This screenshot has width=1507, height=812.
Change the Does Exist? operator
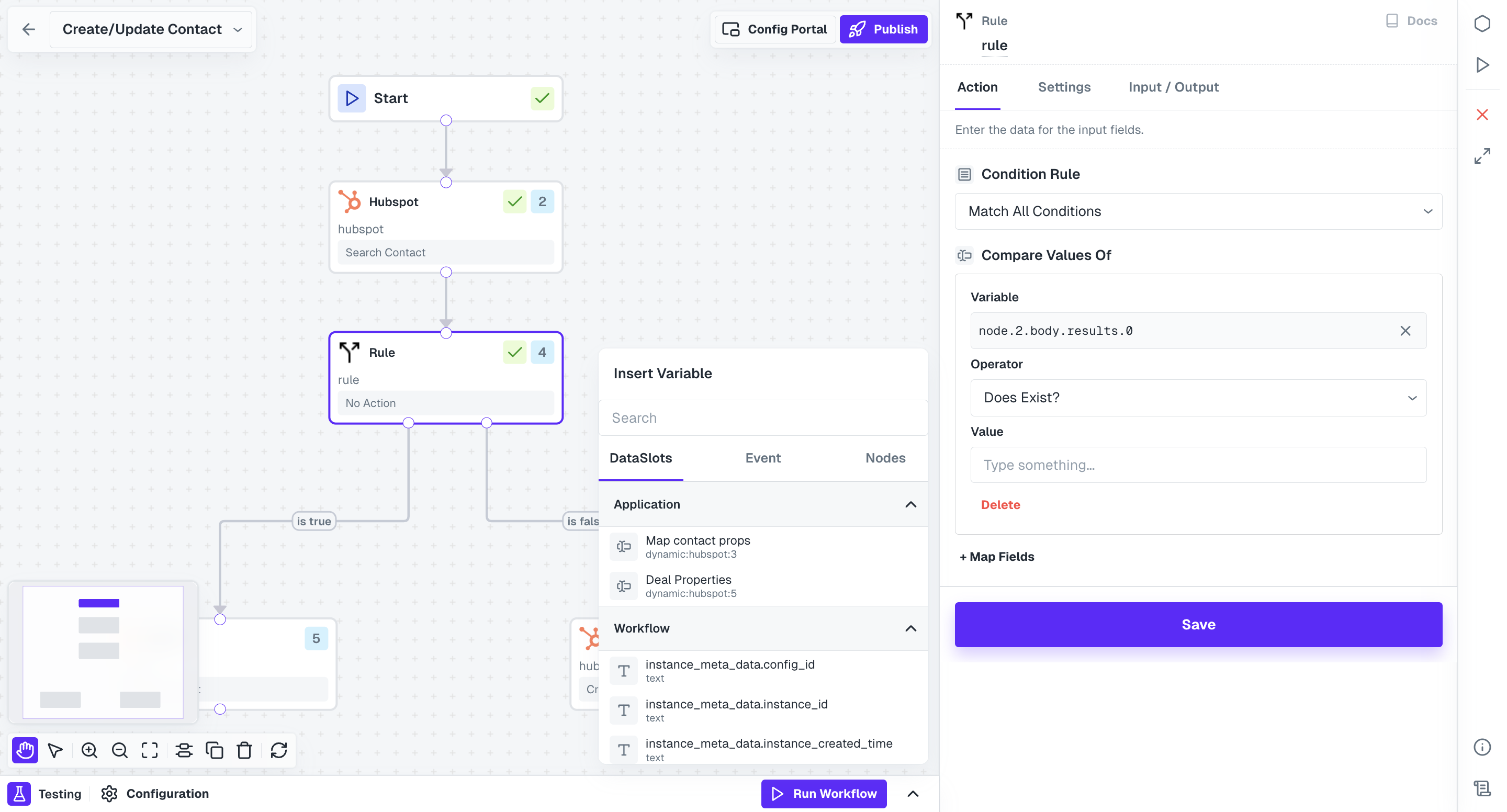click(1198, 398)
